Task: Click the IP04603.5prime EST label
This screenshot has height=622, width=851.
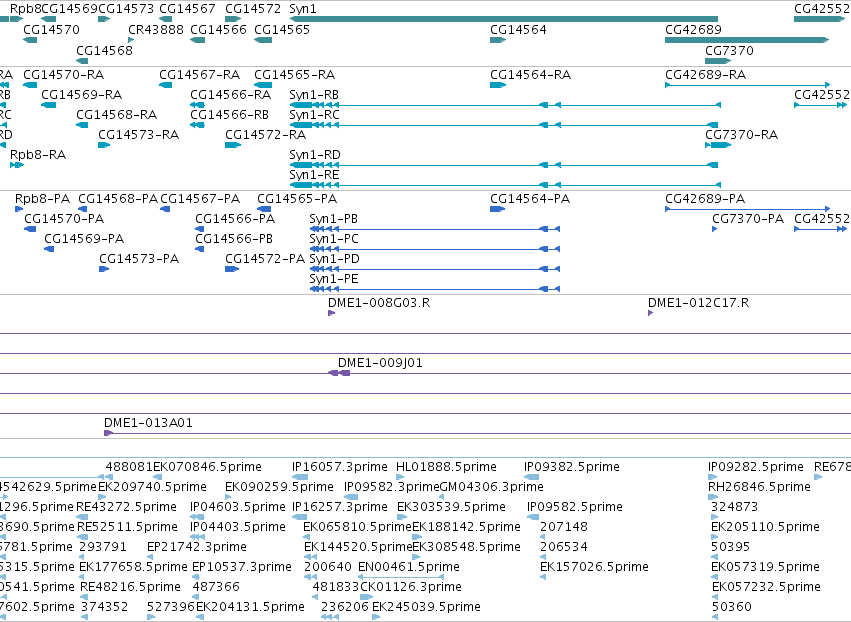Action: (x=238, y=507)
